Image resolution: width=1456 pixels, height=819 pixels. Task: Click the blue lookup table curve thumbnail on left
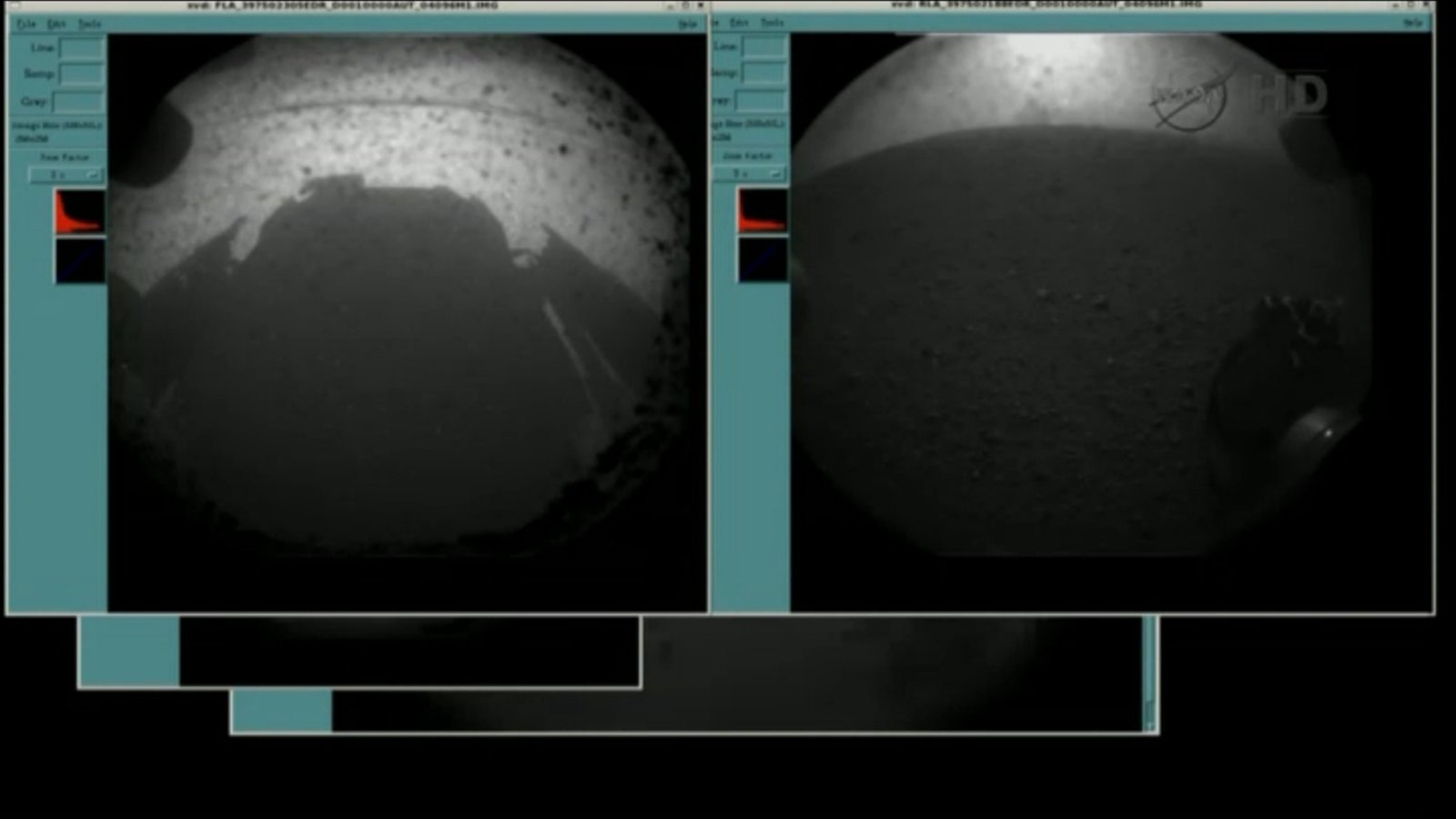point(79,259)
